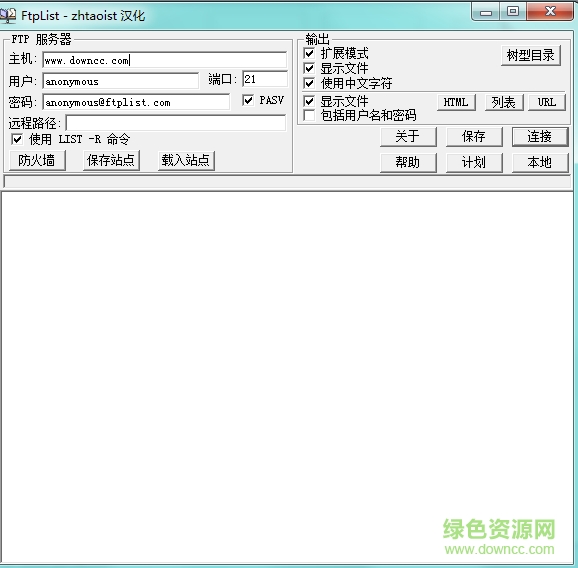The width and height of the screenshot is (578, 568).
Task: Minimize the FtpList window
Action: pyautogui.click(x=486, y=12)
